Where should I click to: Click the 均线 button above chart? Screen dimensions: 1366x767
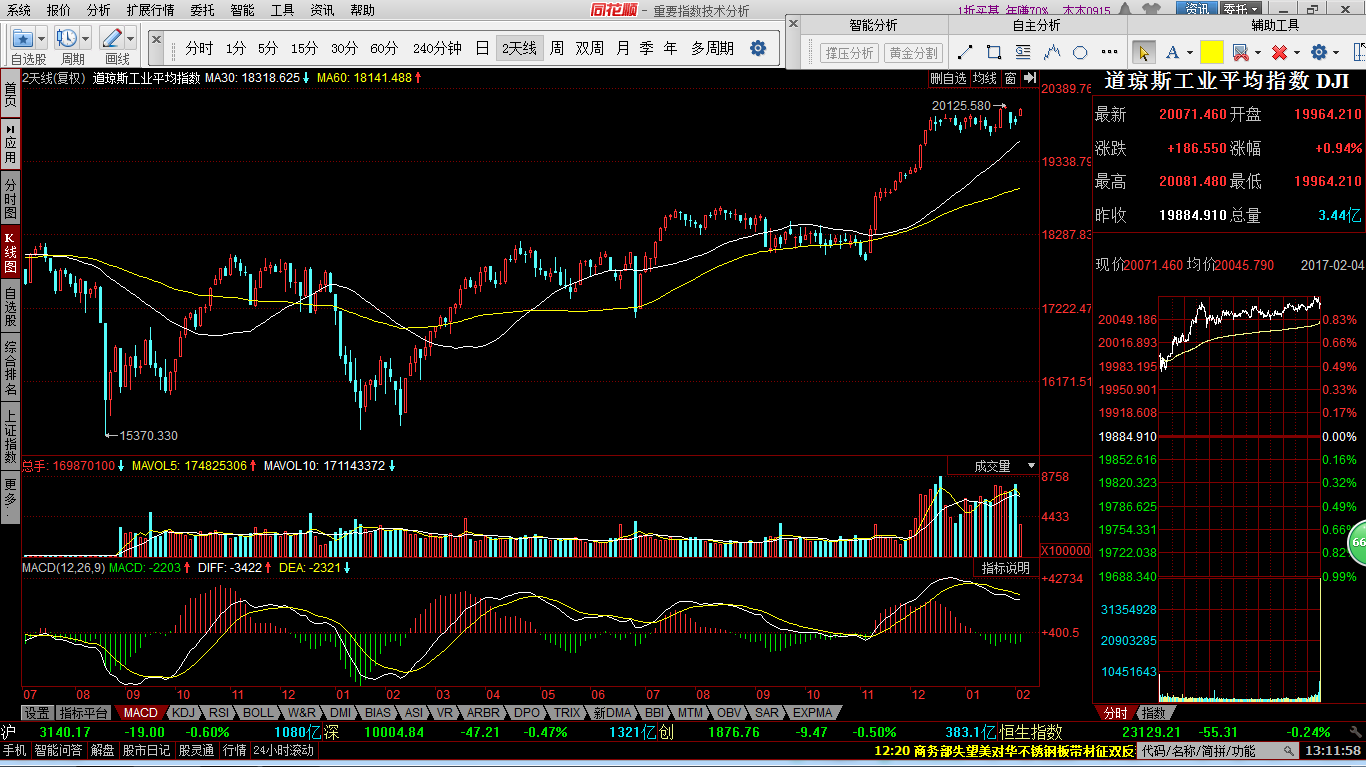point(985,78)
